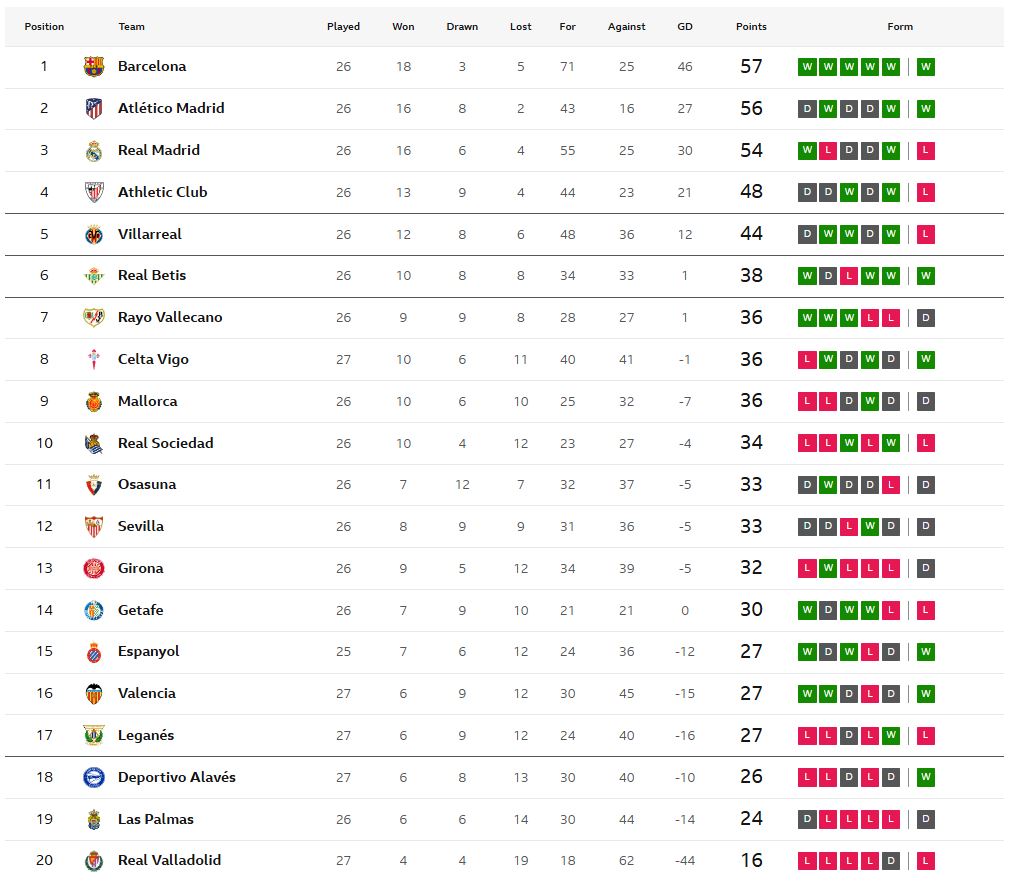Click the Real Madrid crest icon

pyautogui.click(x=94, y=151)
